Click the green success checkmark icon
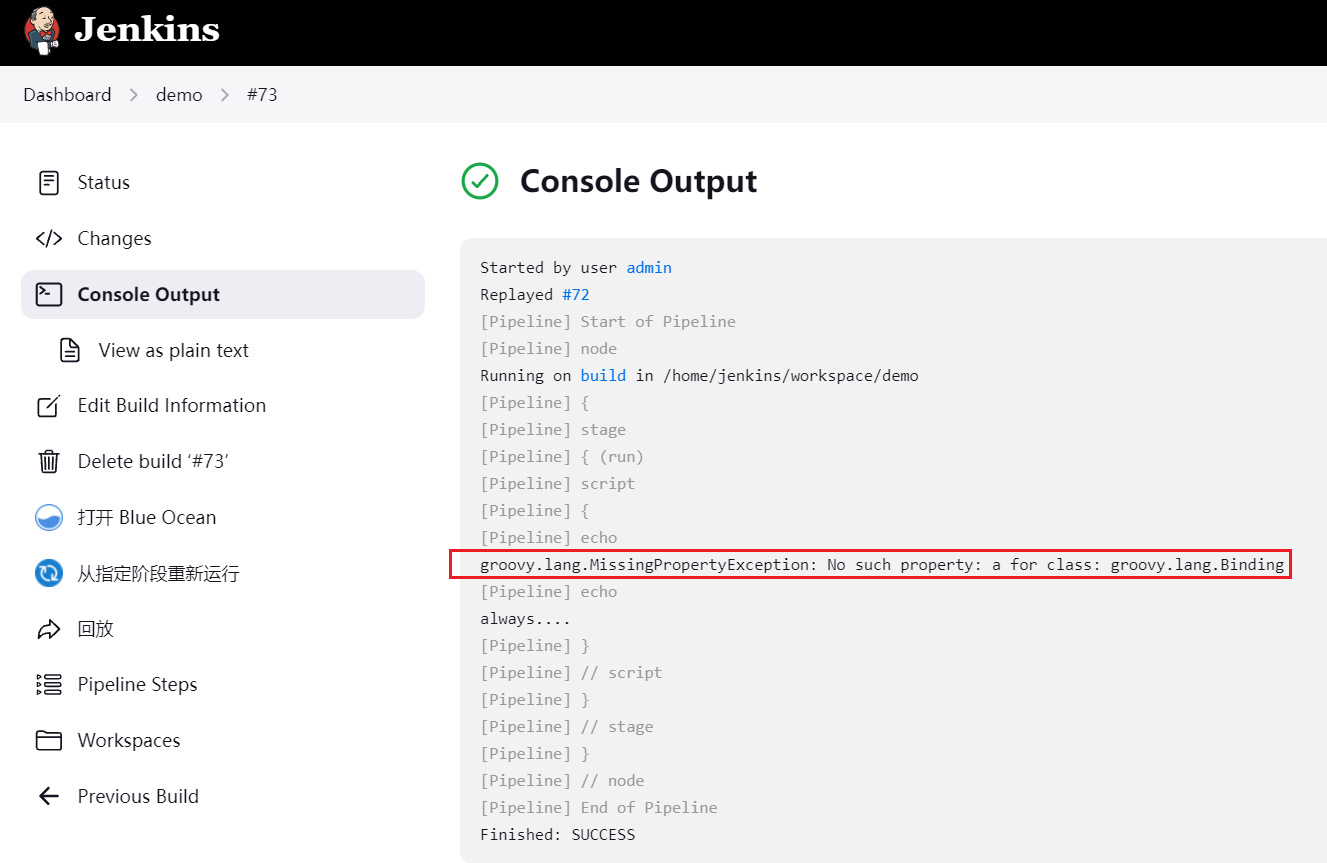Image resolution: width=1327 pixels, height=863 pixels. (x=480, y=181)
